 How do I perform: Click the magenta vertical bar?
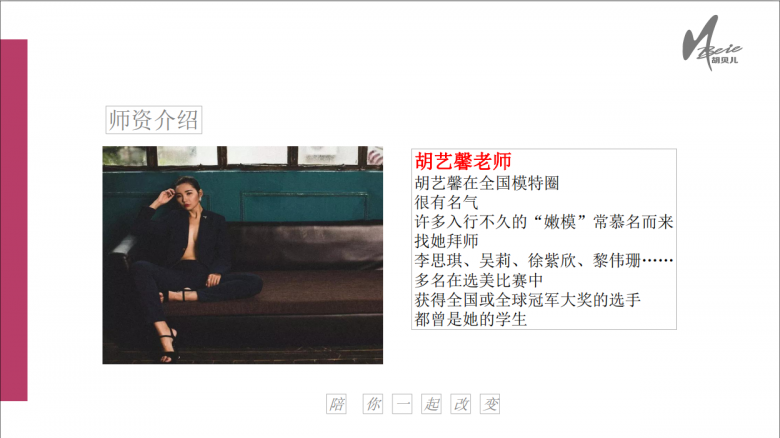[x=14, y=220]
